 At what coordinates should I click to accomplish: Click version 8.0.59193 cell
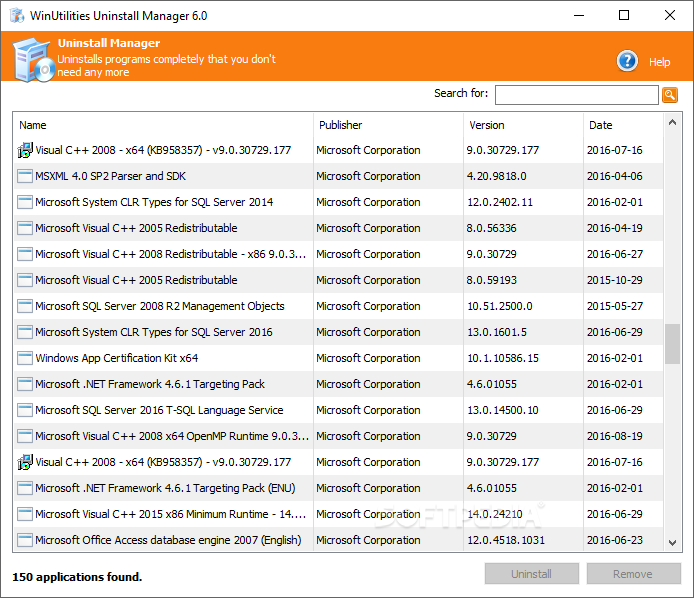[491, 280]
